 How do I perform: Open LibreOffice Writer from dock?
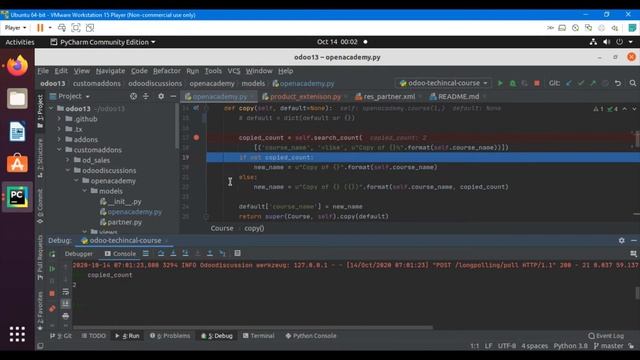[17, 131]
